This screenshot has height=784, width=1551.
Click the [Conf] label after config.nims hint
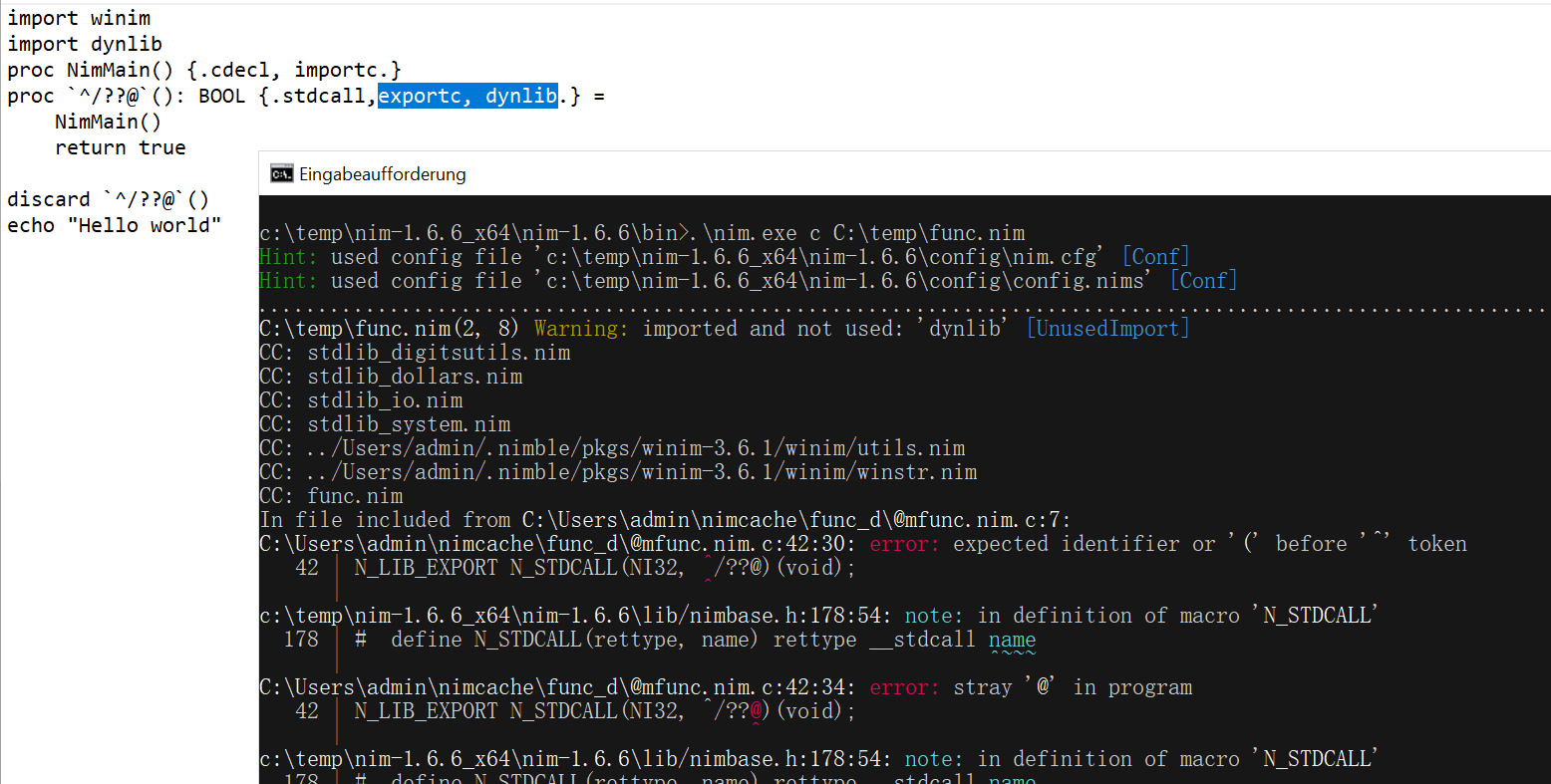(x=1203, y=280)
